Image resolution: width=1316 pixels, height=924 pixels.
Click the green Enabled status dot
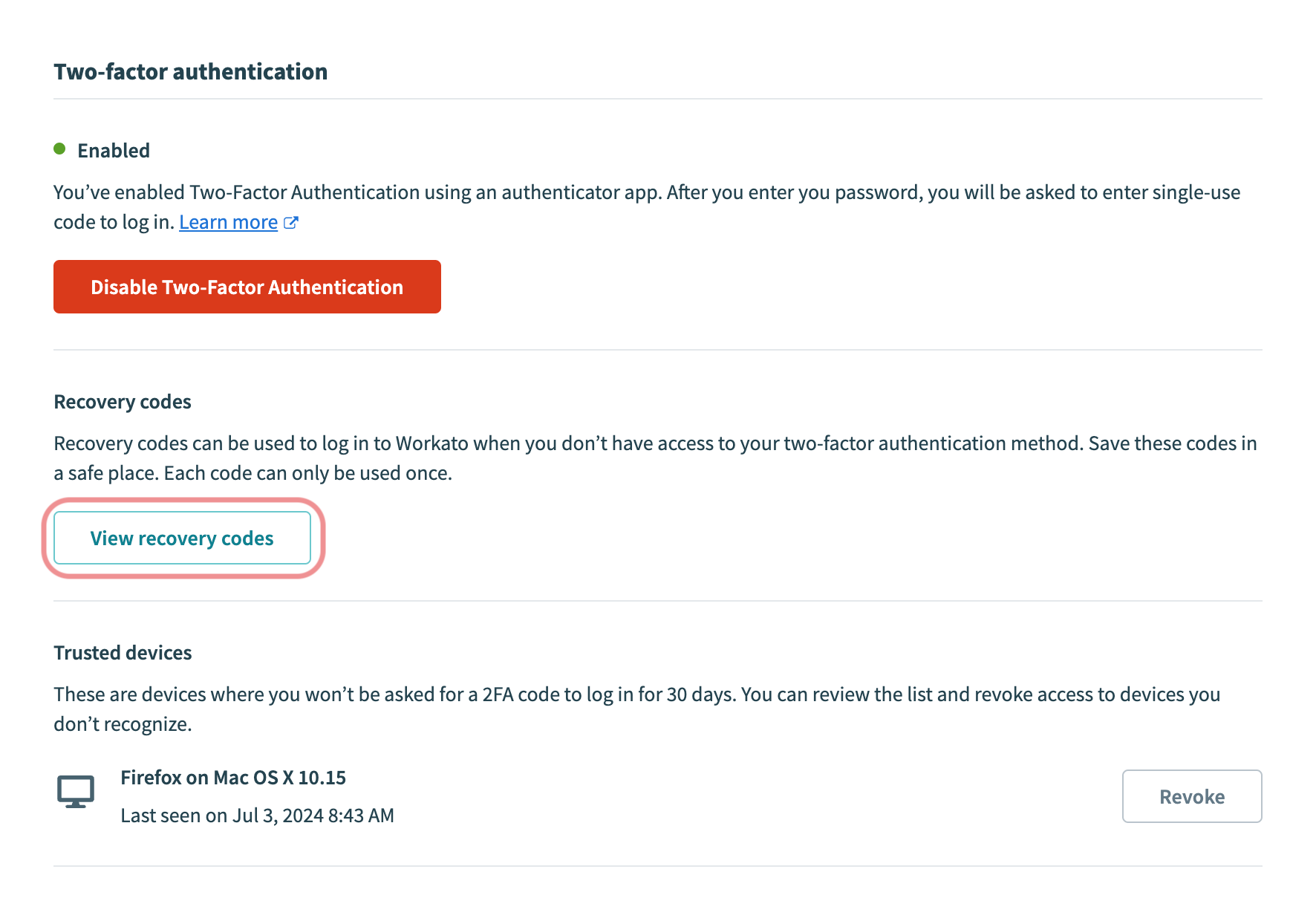click(60, 149)
